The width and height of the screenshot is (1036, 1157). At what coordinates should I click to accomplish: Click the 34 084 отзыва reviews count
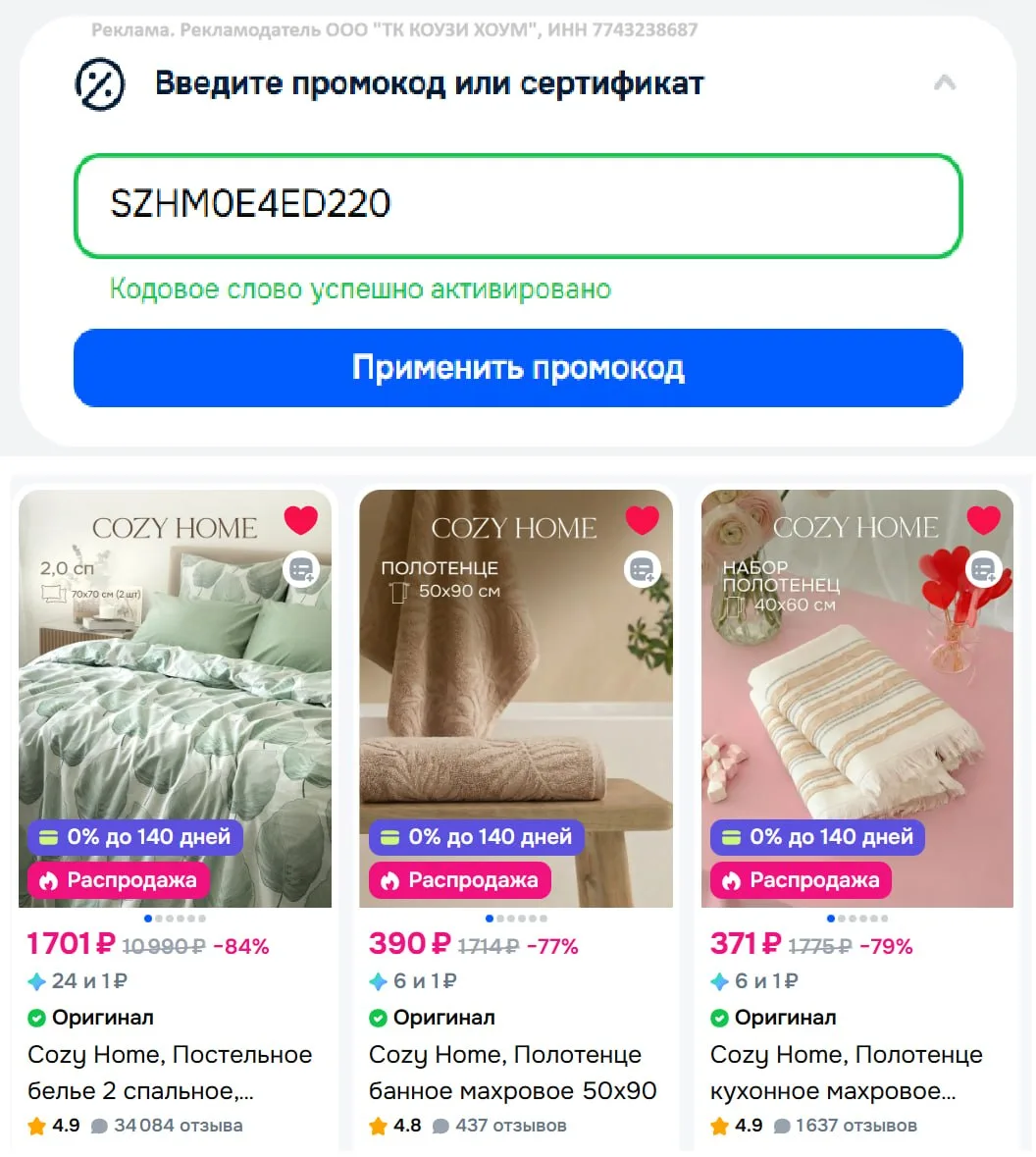point(178,1126)
